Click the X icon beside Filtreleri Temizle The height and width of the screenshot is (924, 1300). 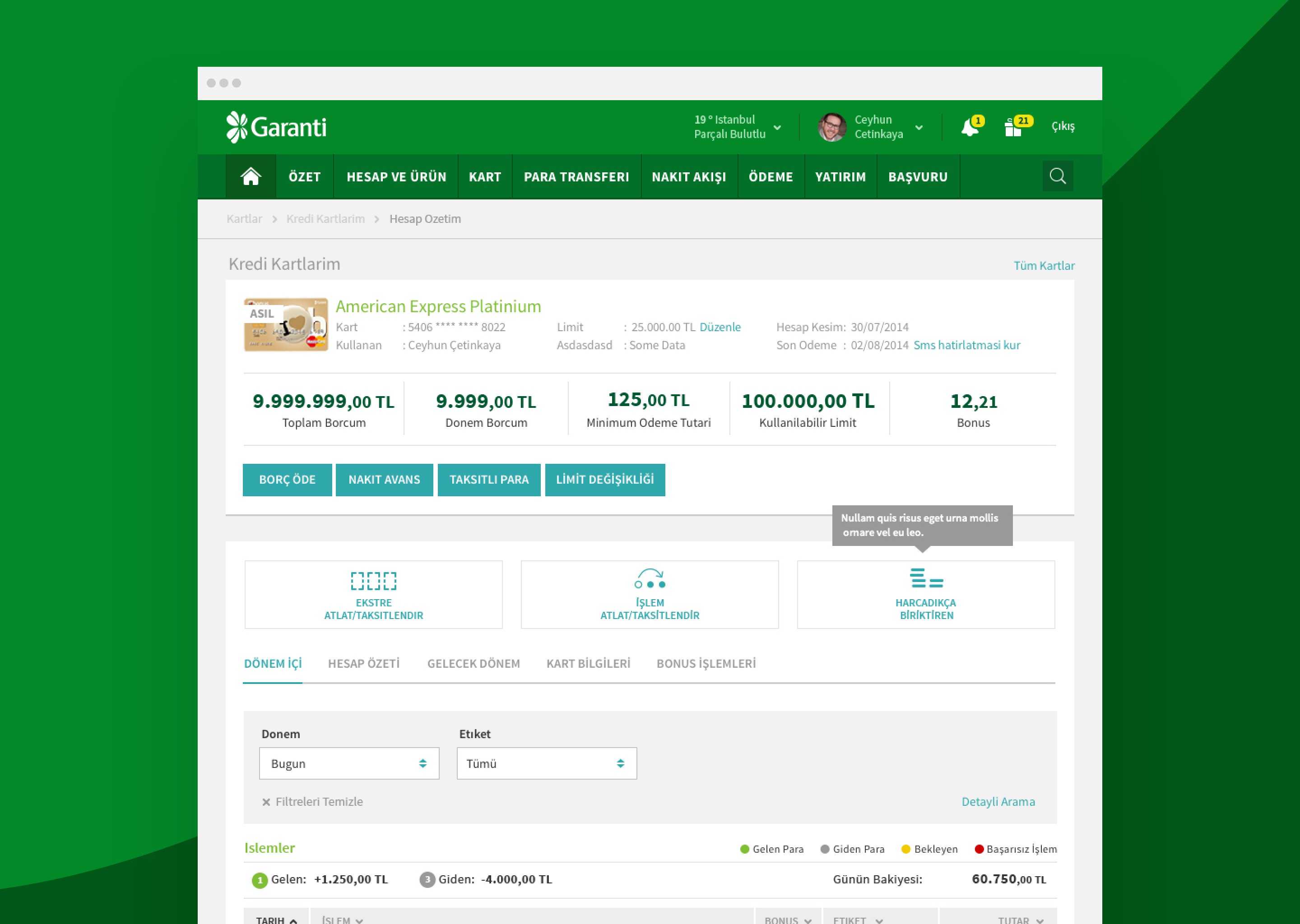(266, 802)
